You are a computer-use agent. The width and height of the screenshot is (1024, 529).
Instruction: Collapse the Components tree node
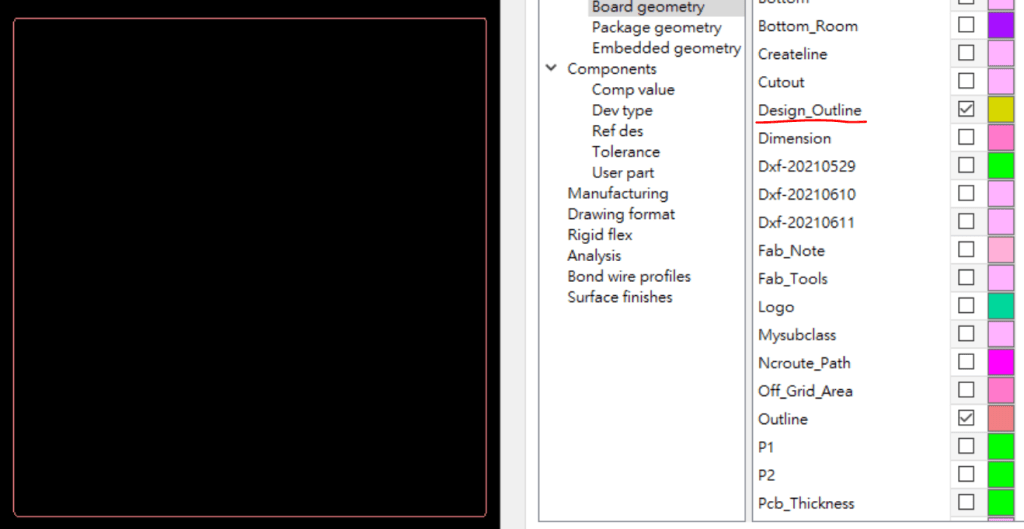click(x=551, y=68)
